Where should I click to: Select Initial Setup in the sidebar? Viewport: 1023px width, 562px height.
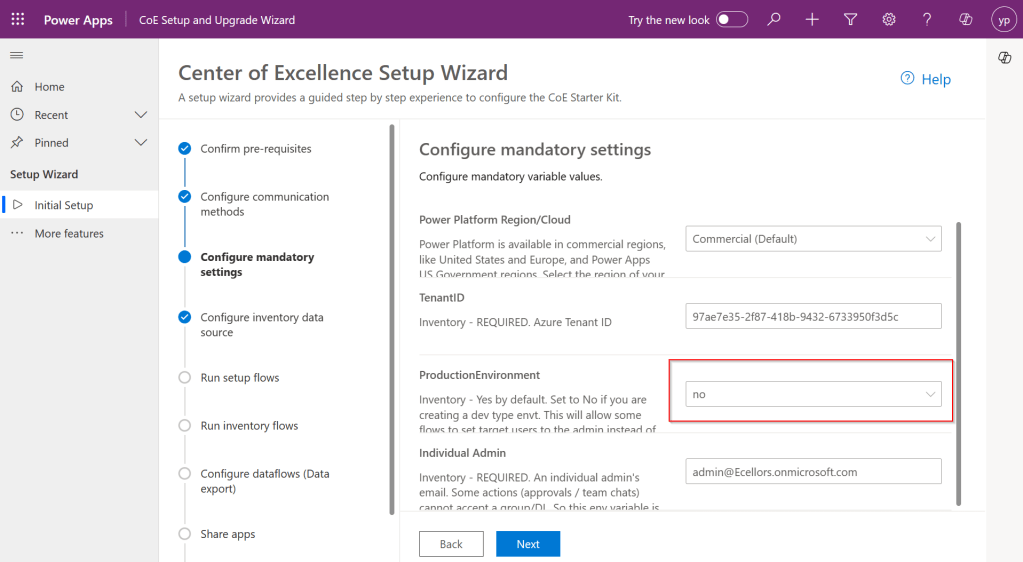[63, 205]
